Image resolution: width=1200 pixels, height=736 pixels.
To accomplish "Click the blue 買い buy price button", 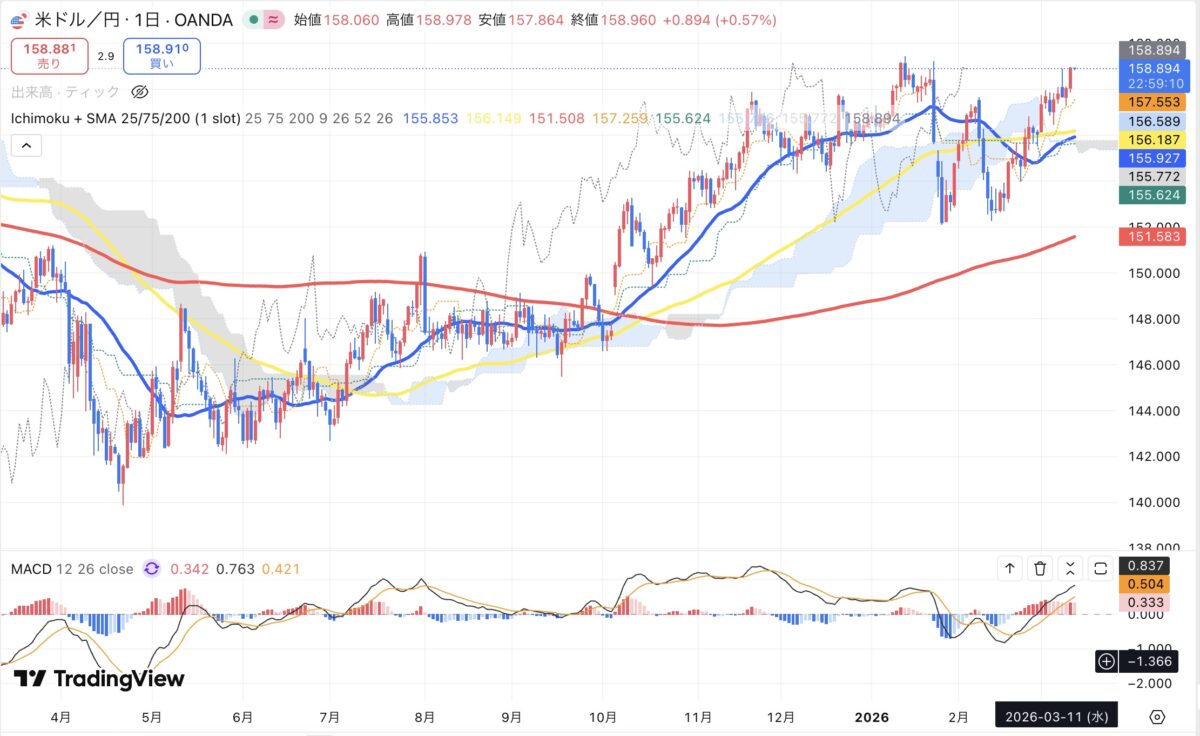I will click(x=162, y=55).
